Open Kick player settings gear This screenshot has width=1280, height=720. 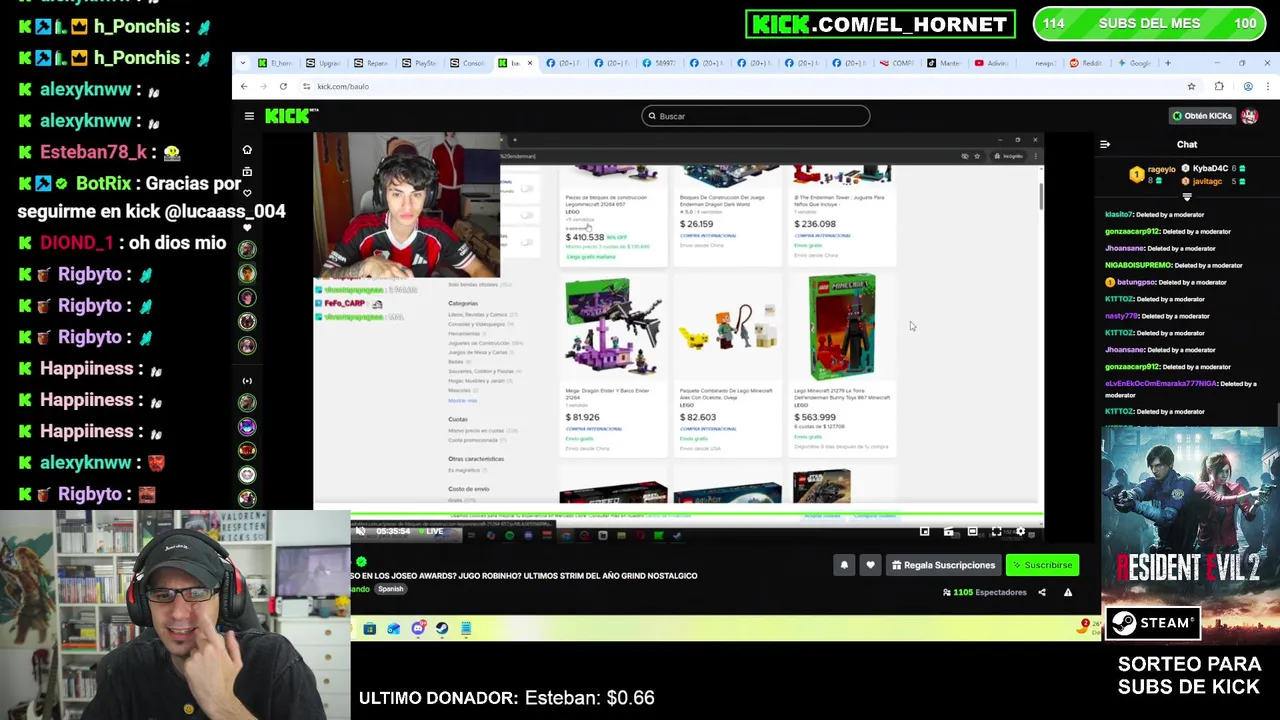[x=1020, y=531]
